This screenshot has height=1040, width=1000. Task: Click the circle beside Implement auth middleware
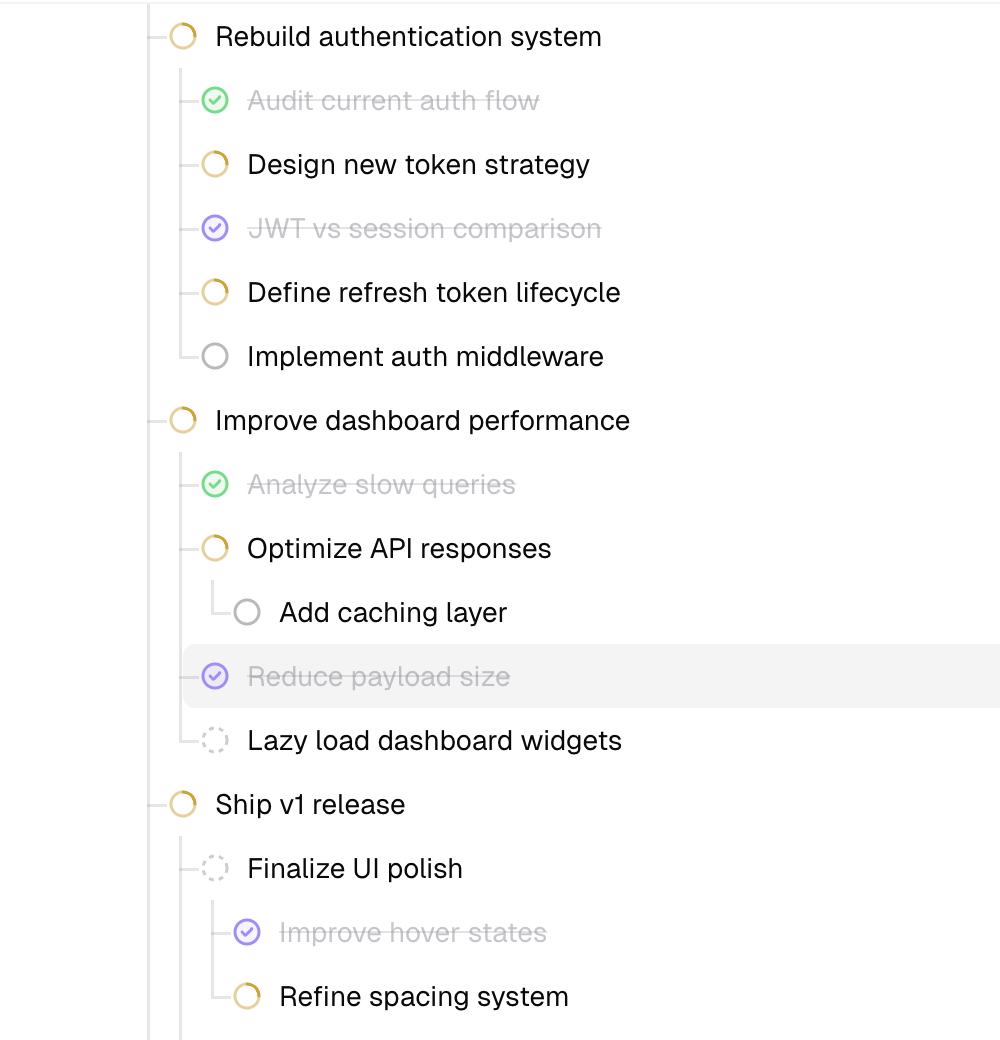pyautogui.click(x=215, y=356)
